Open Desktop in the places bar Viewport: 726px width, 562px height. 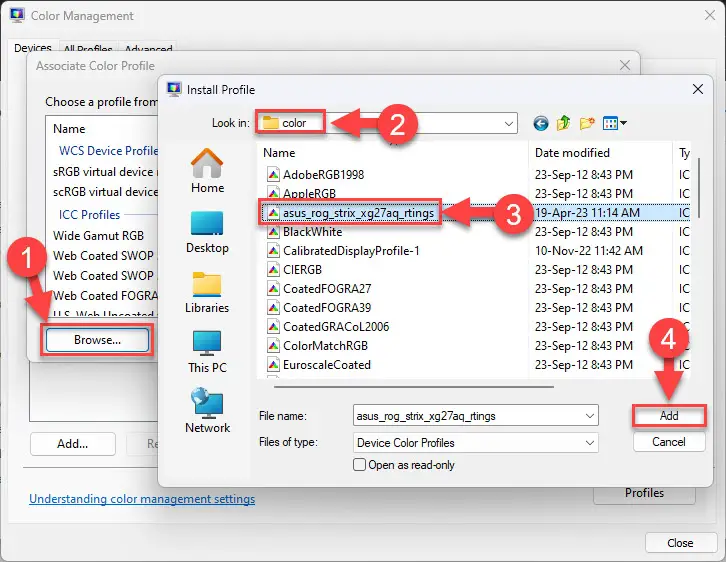[x=207, y=232]
